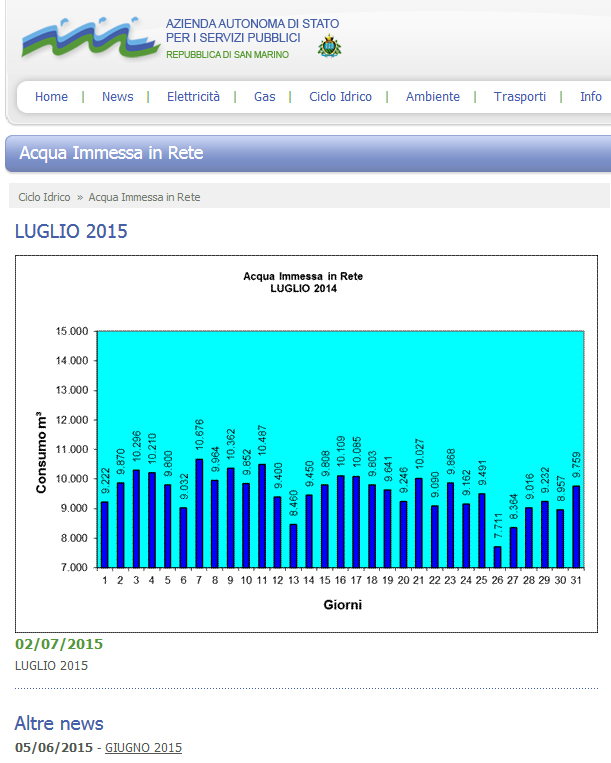Open the Trasporti menu item
The image size is (611, 763).
coord(519,97)
